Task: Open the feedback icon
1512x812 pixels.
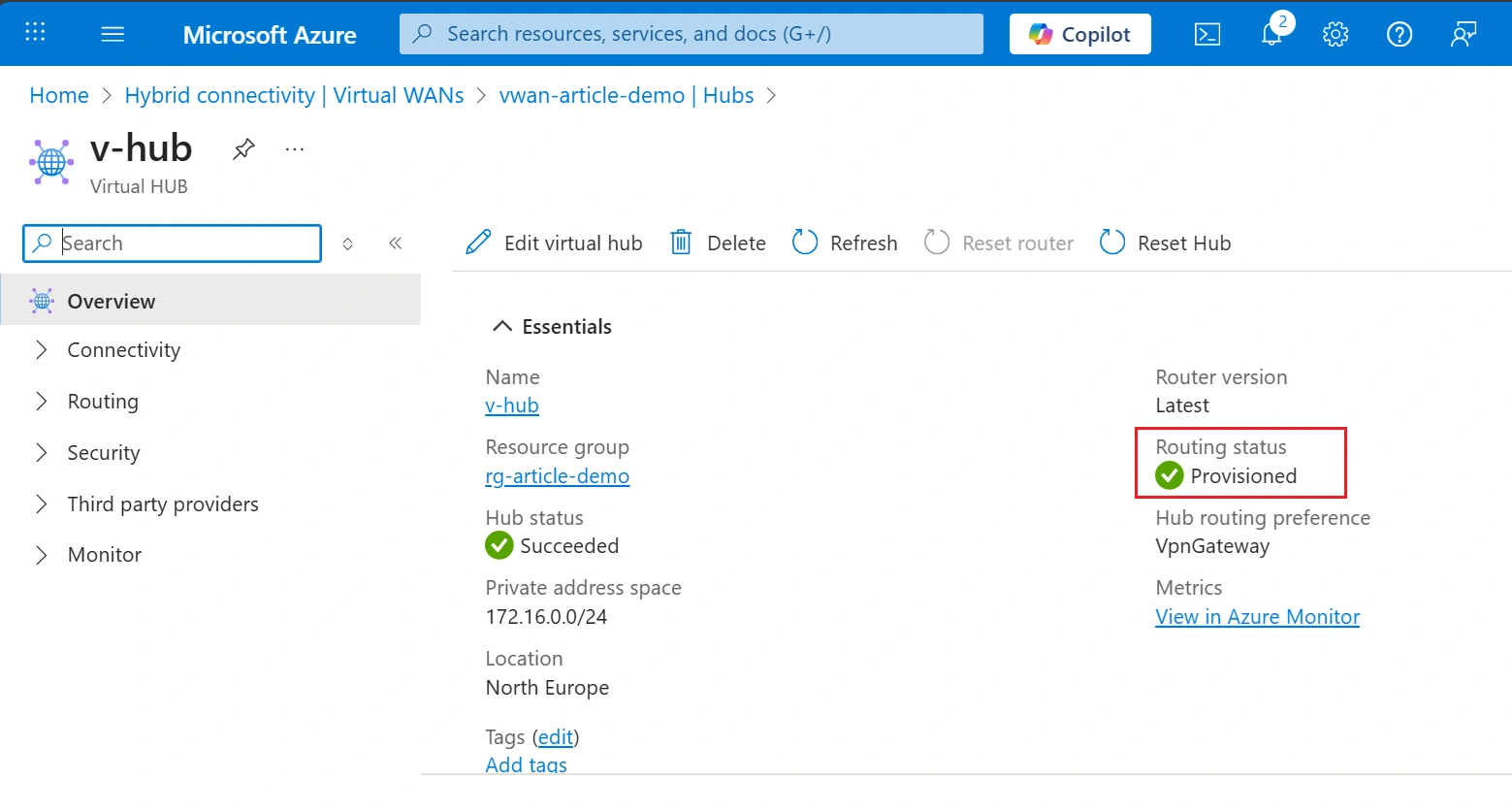Action: (x=1464, y=34)
